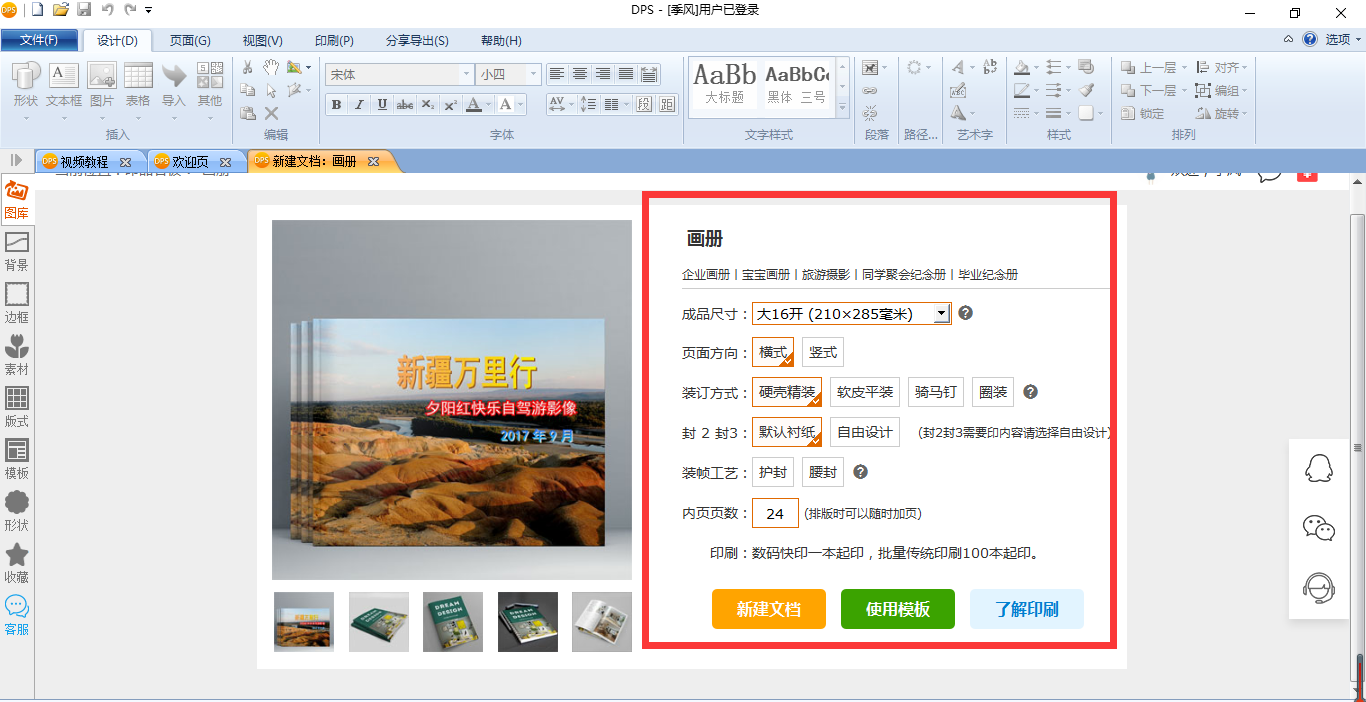Open QQ contact icon on right panel
1366x702 pixels.
click(x=1319, y=468)
